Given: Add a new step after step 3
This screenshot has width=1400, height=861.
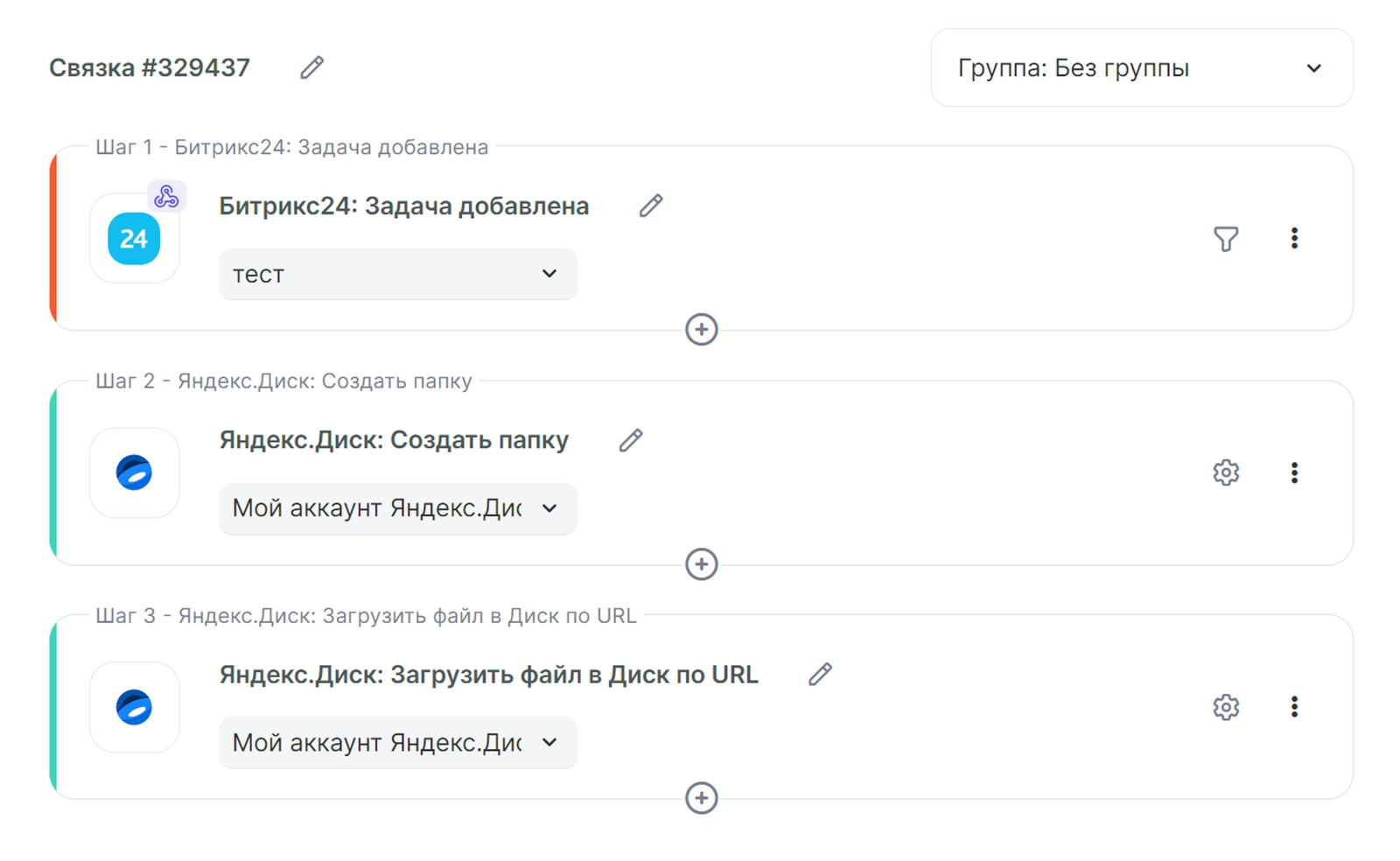Looking at the screenshot, I should coord(701,798).
